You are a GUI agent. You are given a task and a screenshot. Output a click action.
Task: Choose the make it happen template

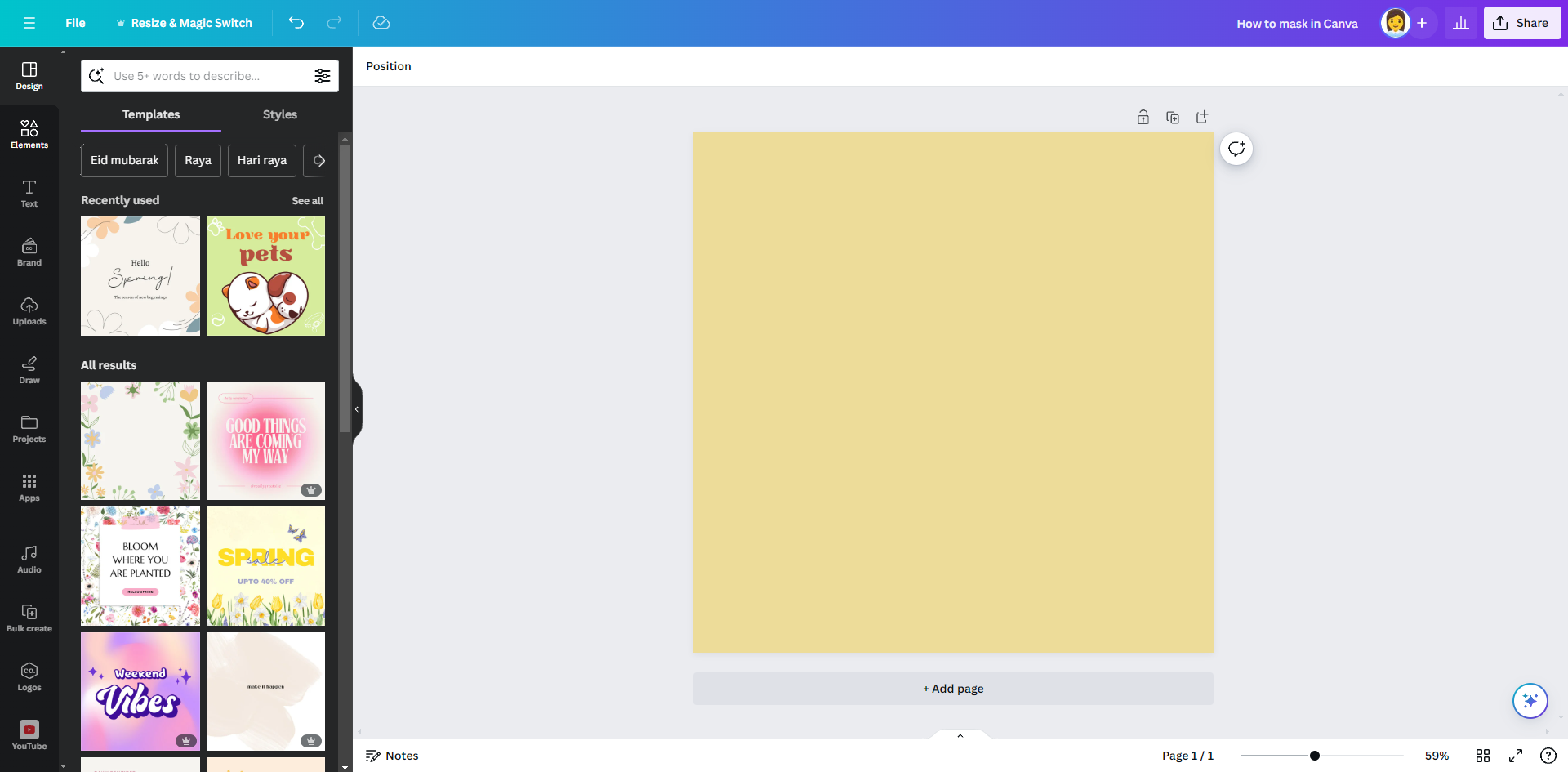265,691
